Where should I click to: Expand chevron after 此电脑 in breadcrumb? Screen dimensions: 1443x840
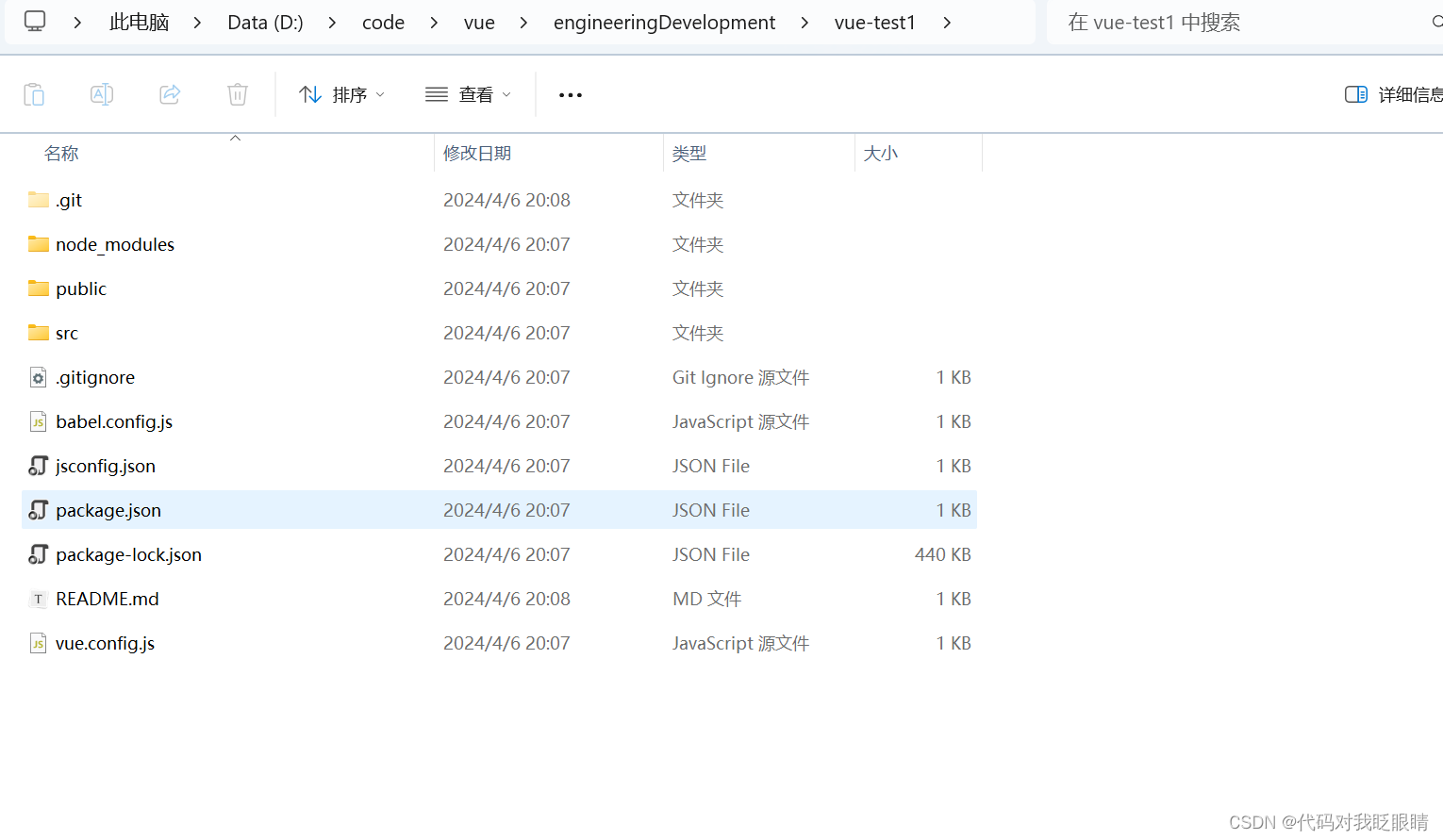point(197,23)
